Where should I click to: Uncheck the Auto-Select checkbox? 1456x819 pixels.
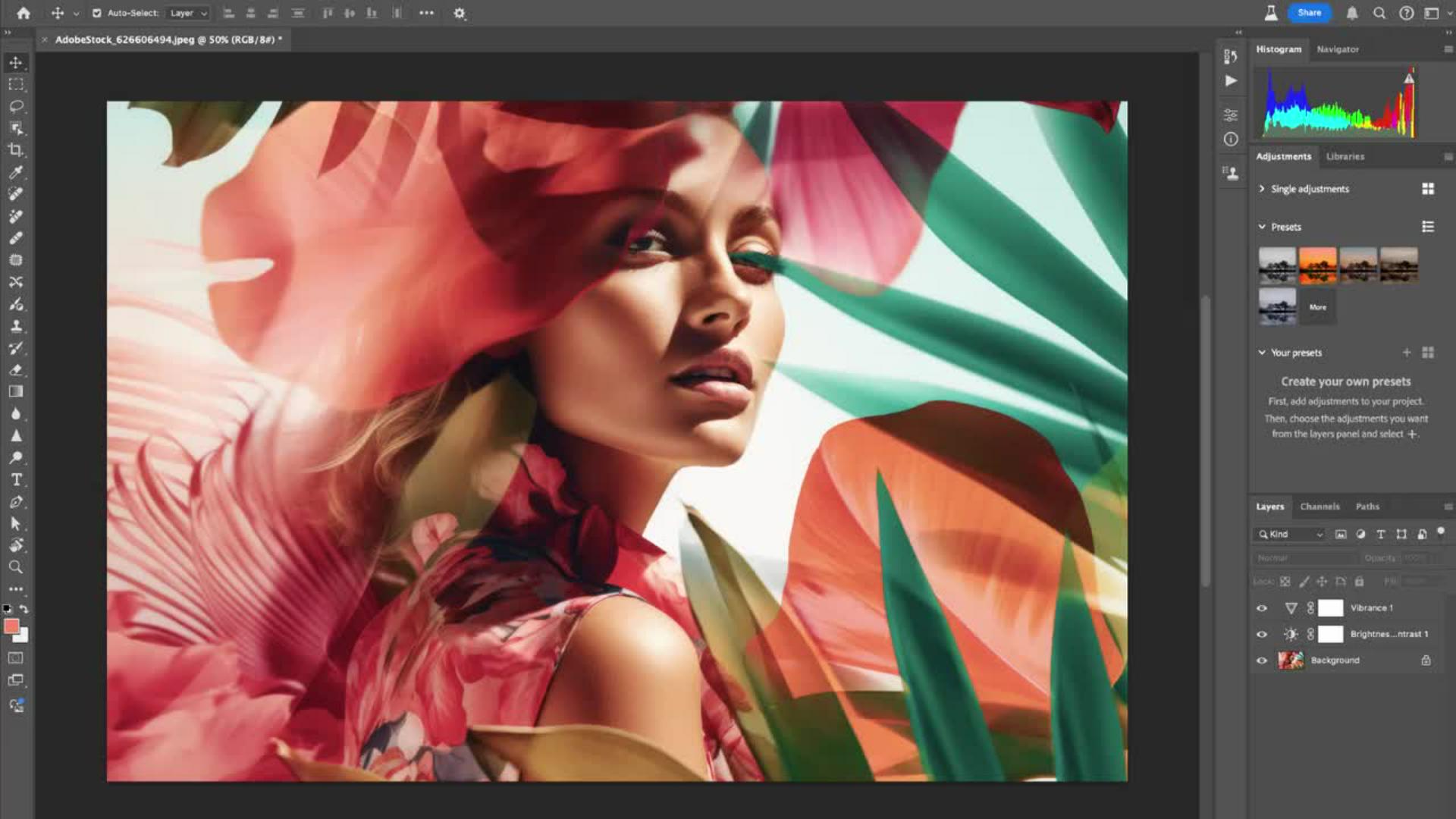pos(96,13)
